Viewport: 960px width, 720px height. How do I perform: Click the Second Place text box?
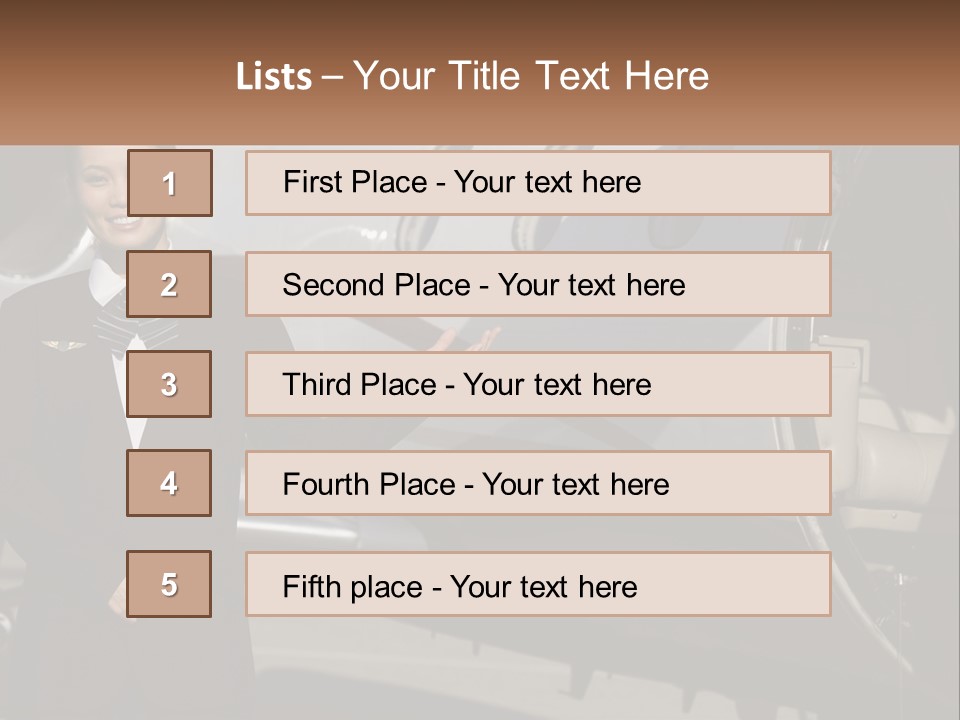538,284
